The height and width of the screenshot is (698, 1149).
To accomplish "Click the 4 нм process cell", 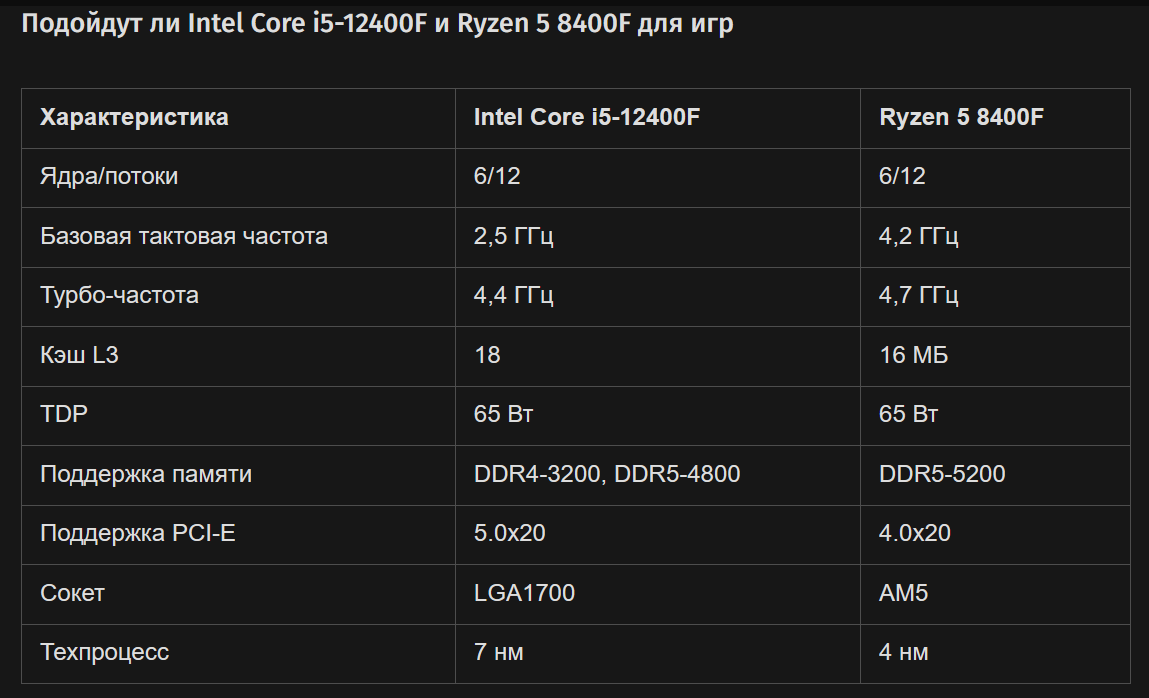I will (904, 653).
